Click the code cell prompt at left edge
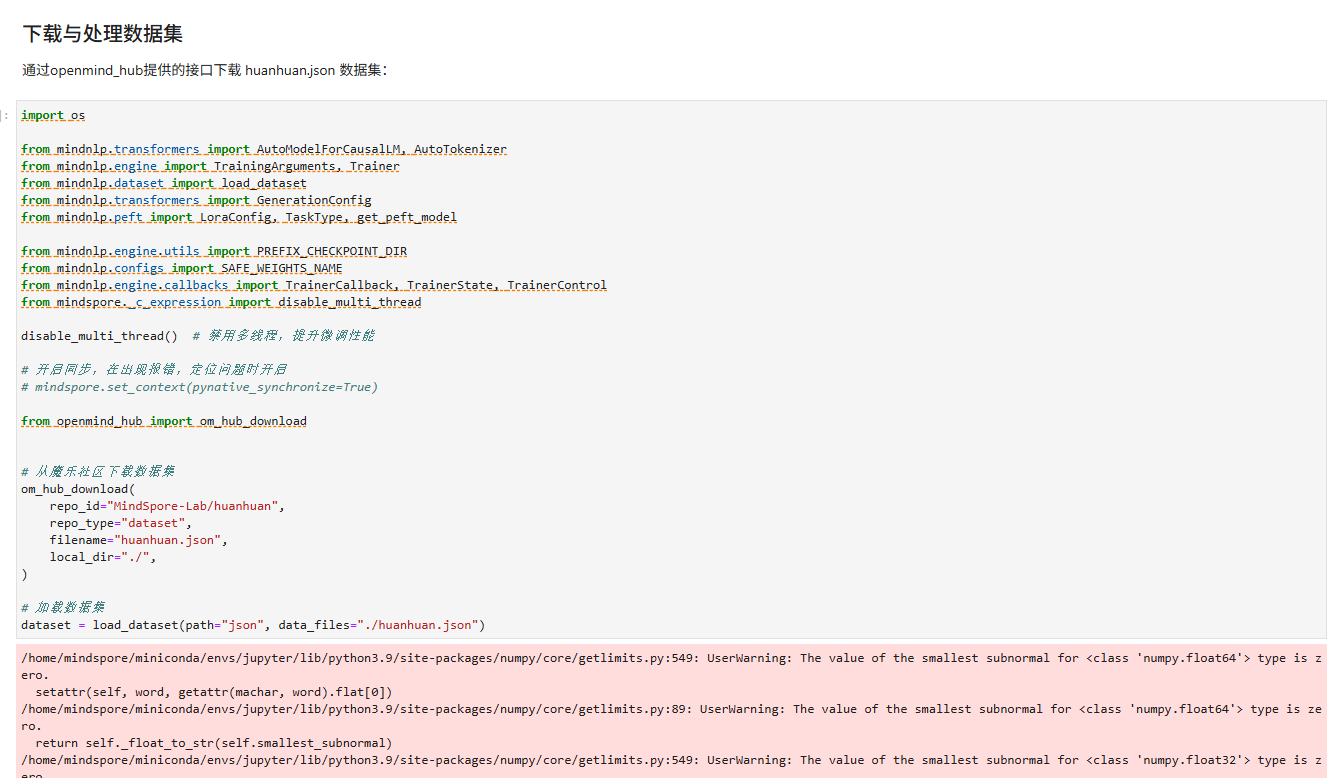Screen dimensions: 1342x778 [x=8, y=116]
